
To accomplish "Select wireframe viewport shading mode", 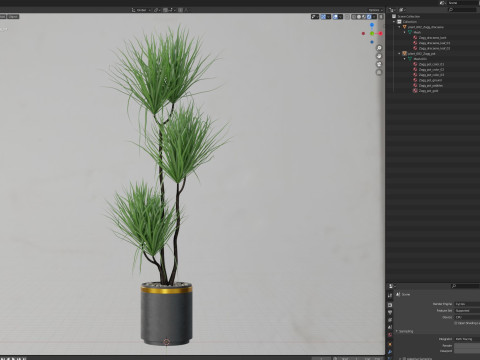I will (354, 17).
